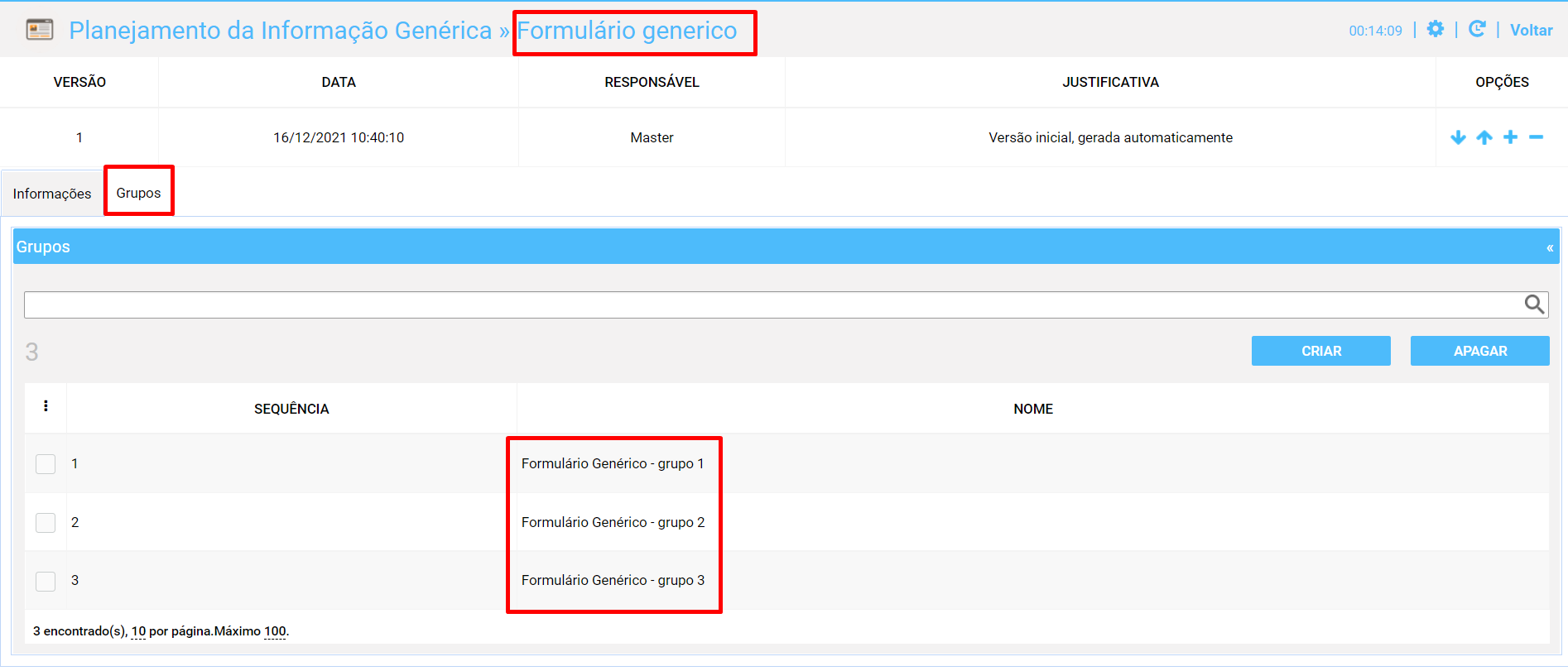Click the magnifier search icon
This screenshot has width=1568, height=671.
click(x=1534, y=304)
